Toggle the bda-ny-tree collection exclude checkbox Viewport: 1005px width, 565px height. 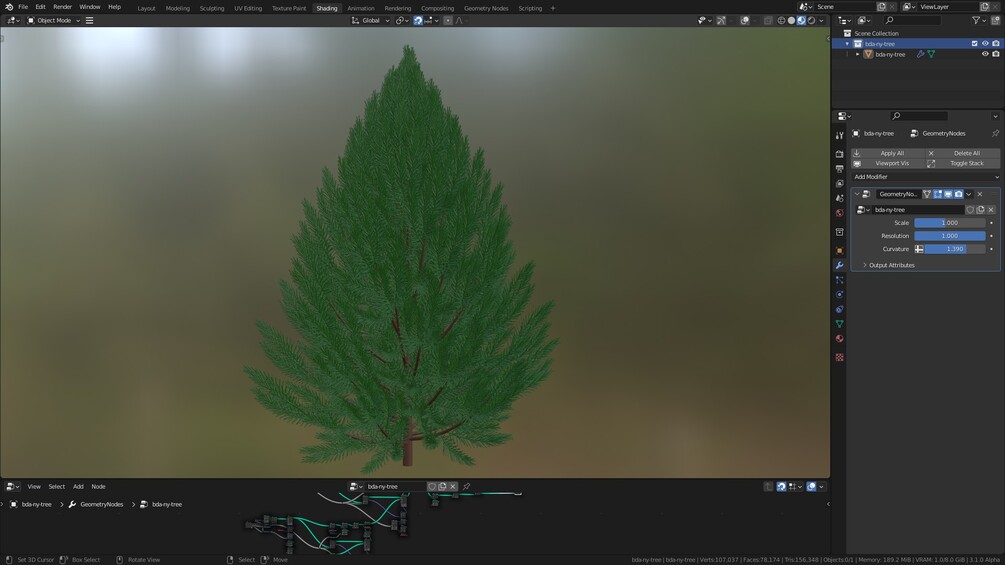[974, 44]
